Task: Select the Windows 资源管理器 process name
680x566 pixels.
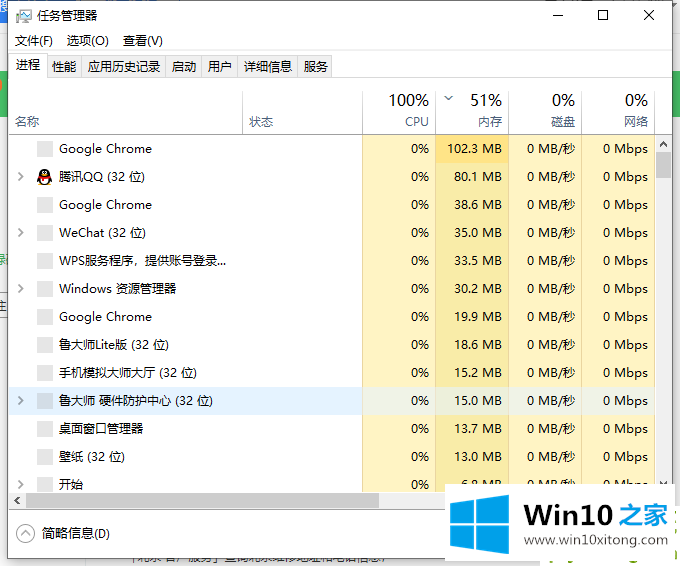Action: [118, 289]
